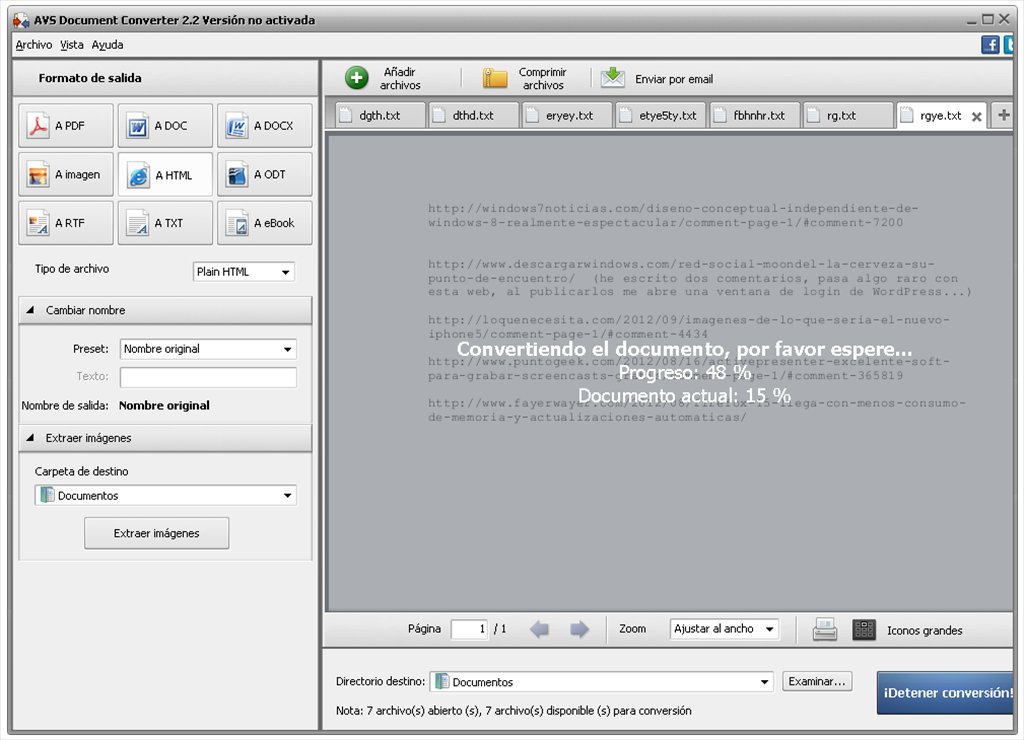Viewport: 1024px width, 740px height.
Task: Open the Tipo de archivo Plain HTML dropdown
Action: coord(243,272)
